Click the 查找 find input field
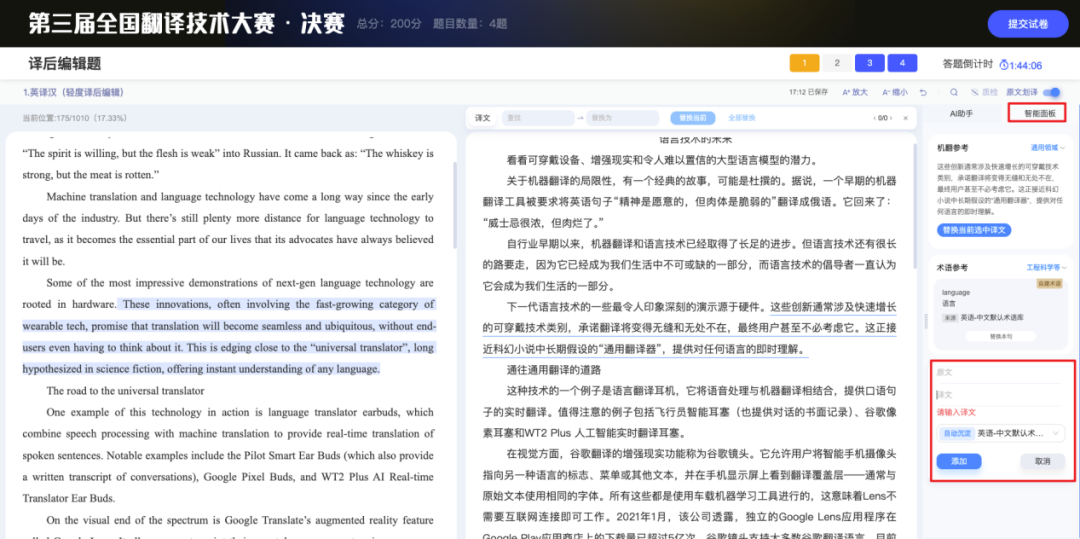This screenshot has width=1080, height=539. point(537,118)
